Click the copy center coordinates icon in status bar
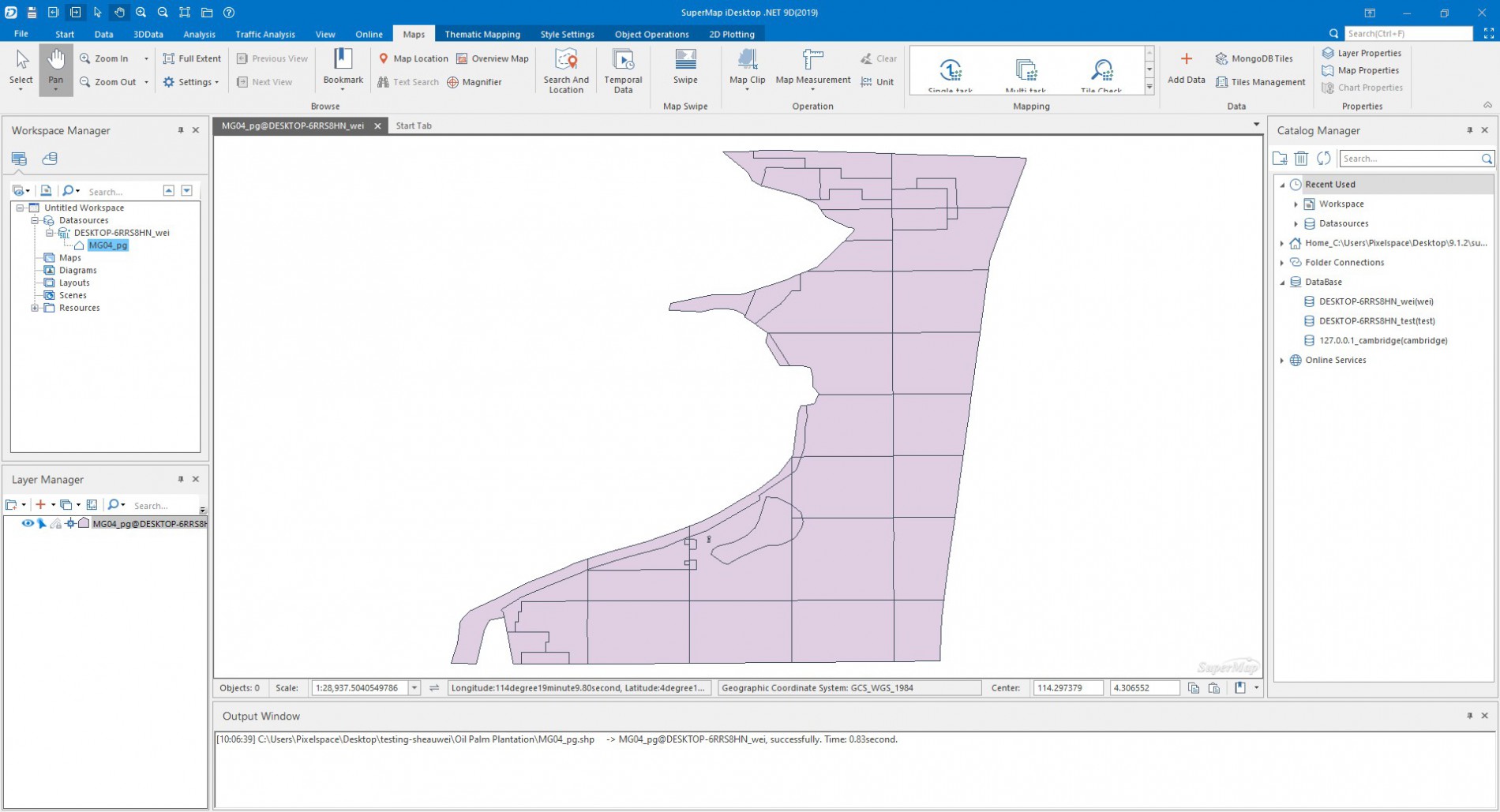Image resolution: width=1500 pixels, height=812 pixels. click(1194, 688)
